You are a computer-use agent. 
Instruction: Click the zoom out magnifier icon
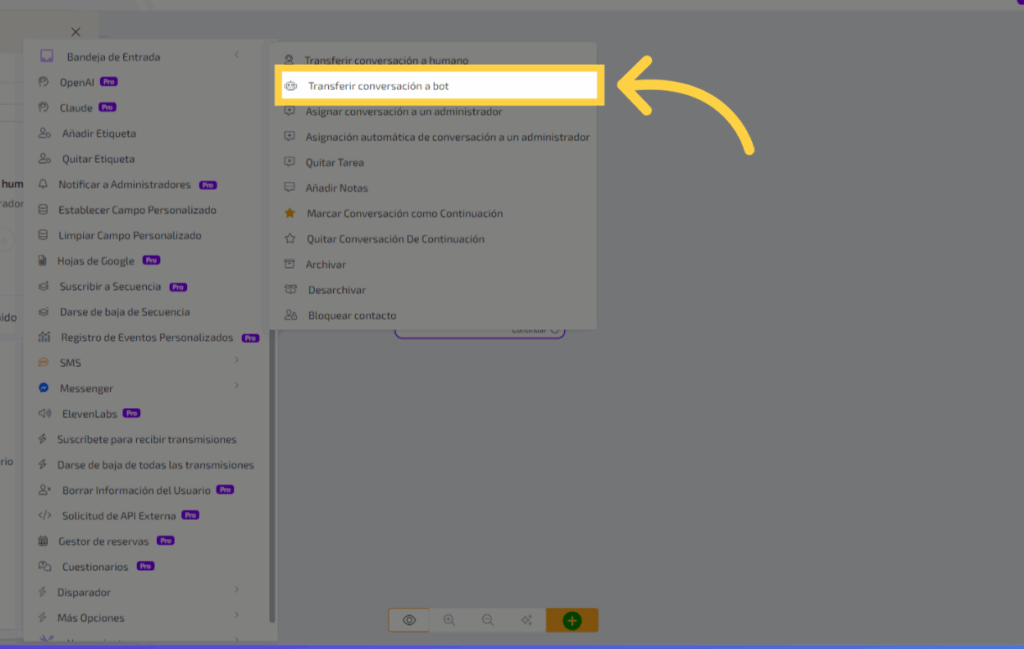tap(488, 620)
